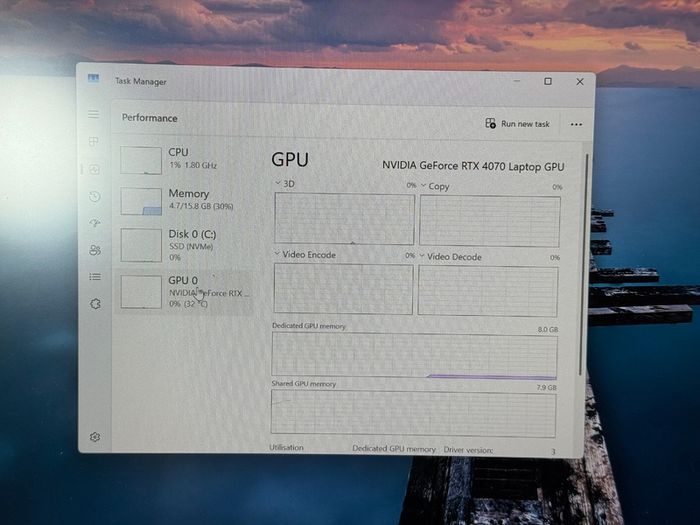Image resolution: width=700 pixels, height=525 pixels.
Task: Select the Disk 0 (C:) entry
Action: 185,245
